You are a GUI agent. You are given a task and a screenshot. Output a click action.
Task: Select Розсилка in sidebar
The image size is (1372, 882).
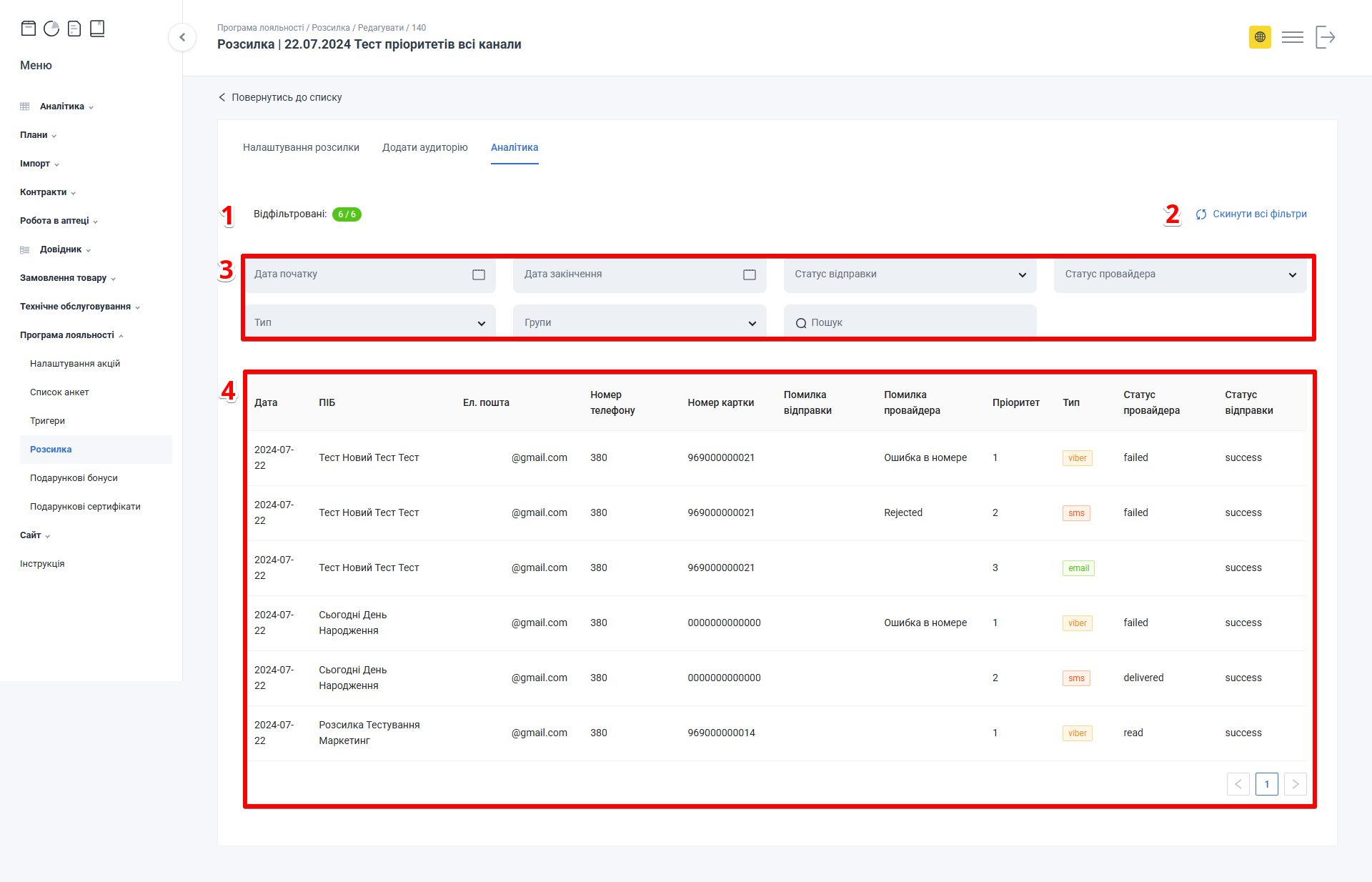[96, 450]
